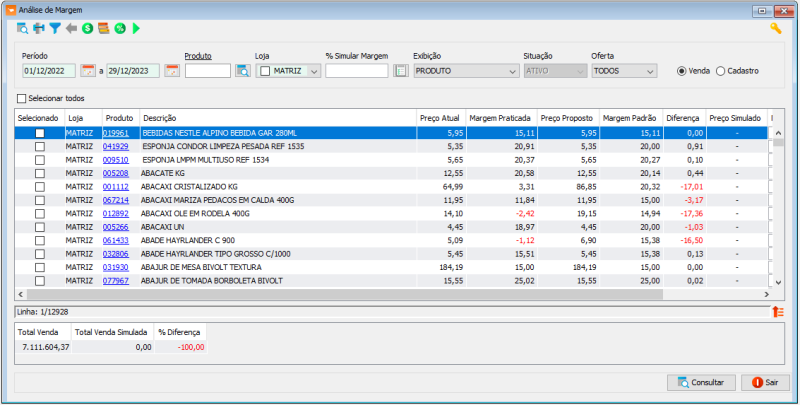
Task: Open product link 001112
Action: (x=116, y=187)
